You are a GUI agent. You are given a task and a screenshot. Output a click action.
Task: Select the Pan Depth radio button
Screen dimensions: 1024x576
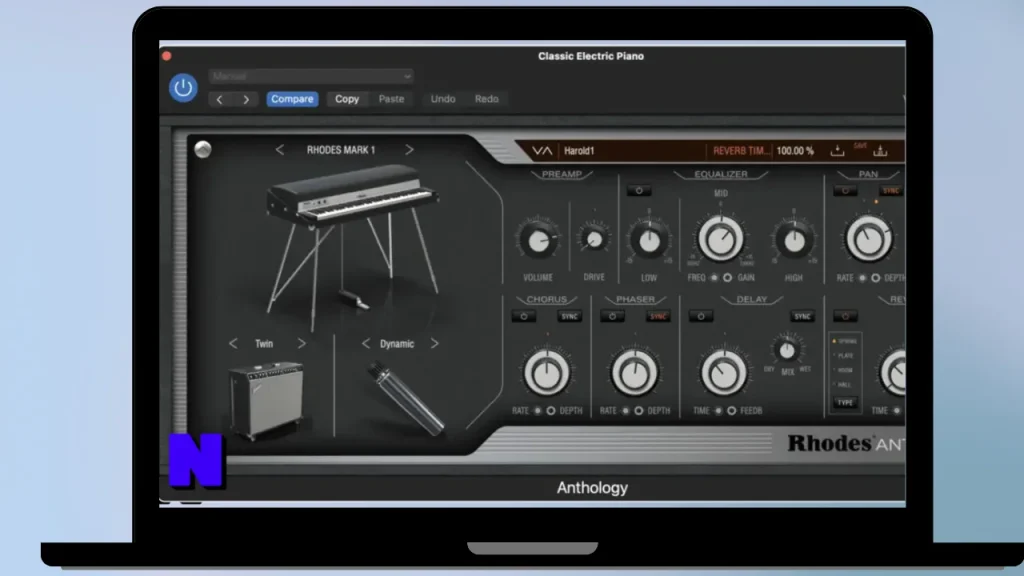[x=876, y=278]
